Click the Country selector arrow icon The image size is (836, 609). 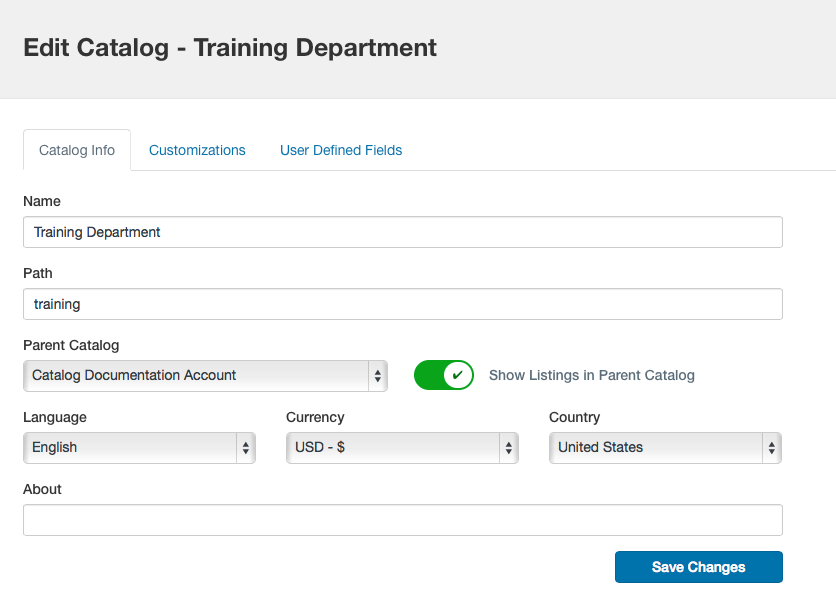tap(771, 448)
